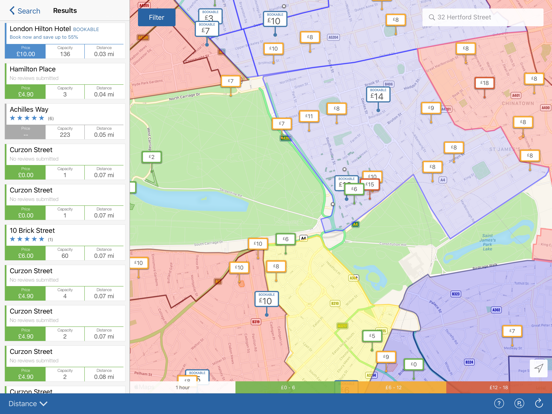Open the help question-mark icon
Image resolution: width=552 pixels, height=414 pixels.
[499, 403]
